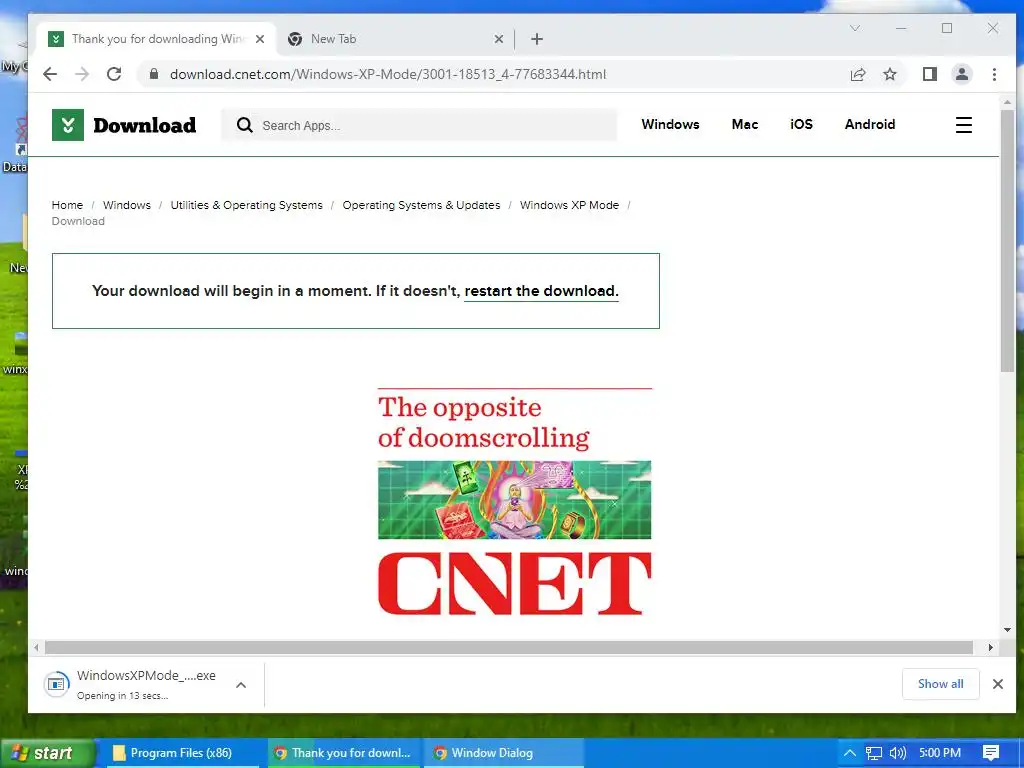1024x768 pixels.
Task: Close the 'Thank you for downloading' tab
Action: (260, 39)
